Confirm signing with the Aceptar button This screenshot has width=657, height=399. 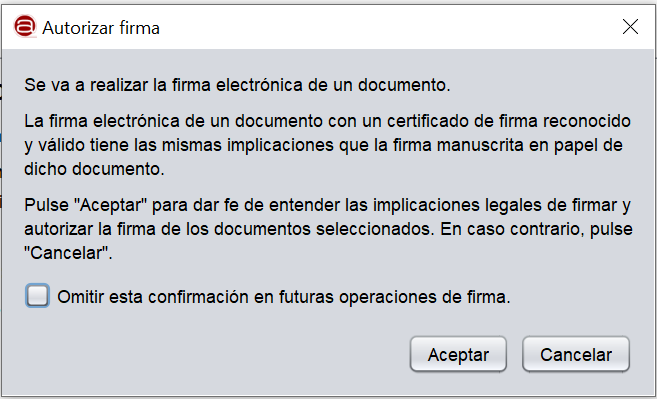pos(458,354)
